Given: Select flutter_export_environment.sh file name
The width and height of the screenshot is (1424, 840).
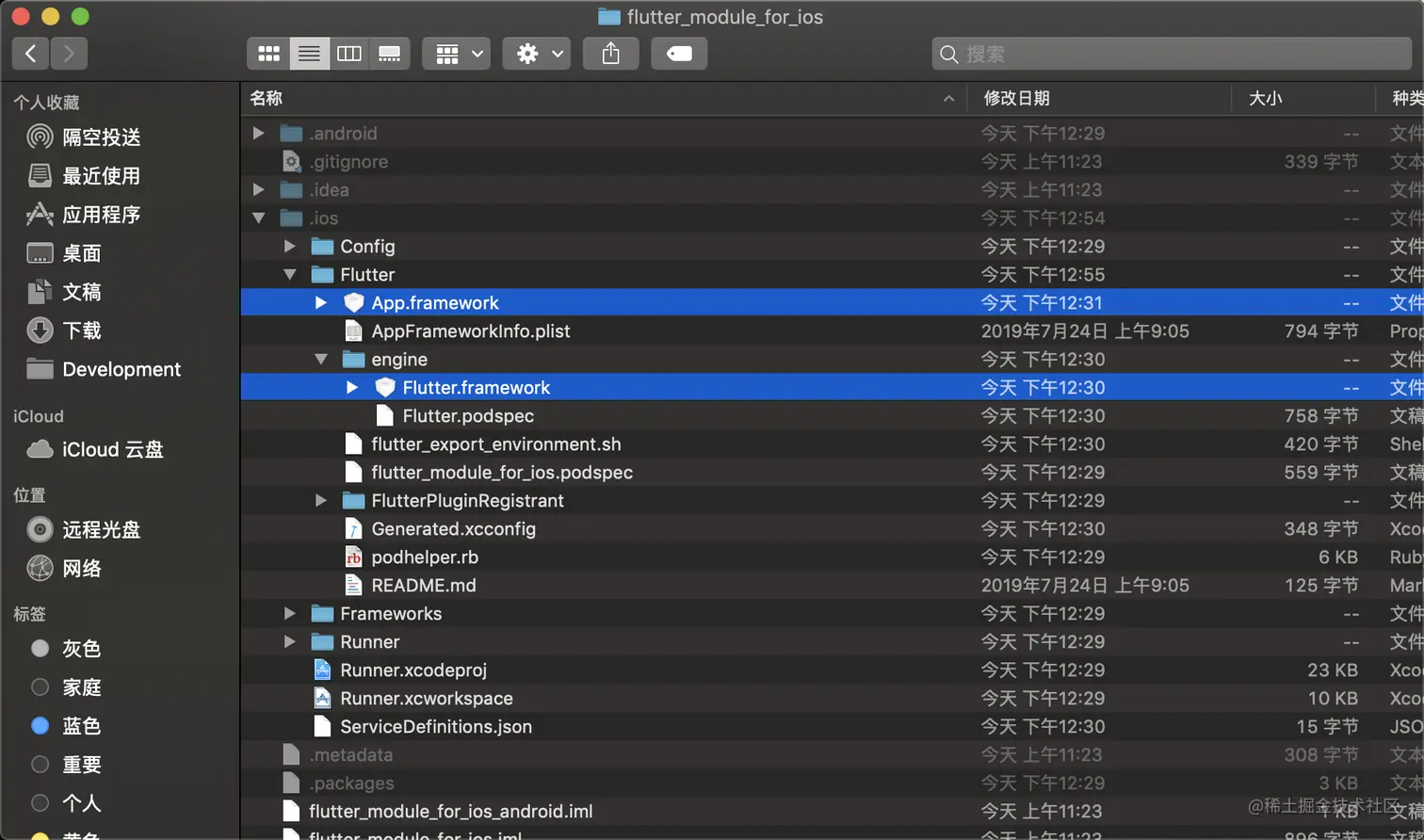Looking at the screenshot, I should pyautogui.click(x=496, y=444).
